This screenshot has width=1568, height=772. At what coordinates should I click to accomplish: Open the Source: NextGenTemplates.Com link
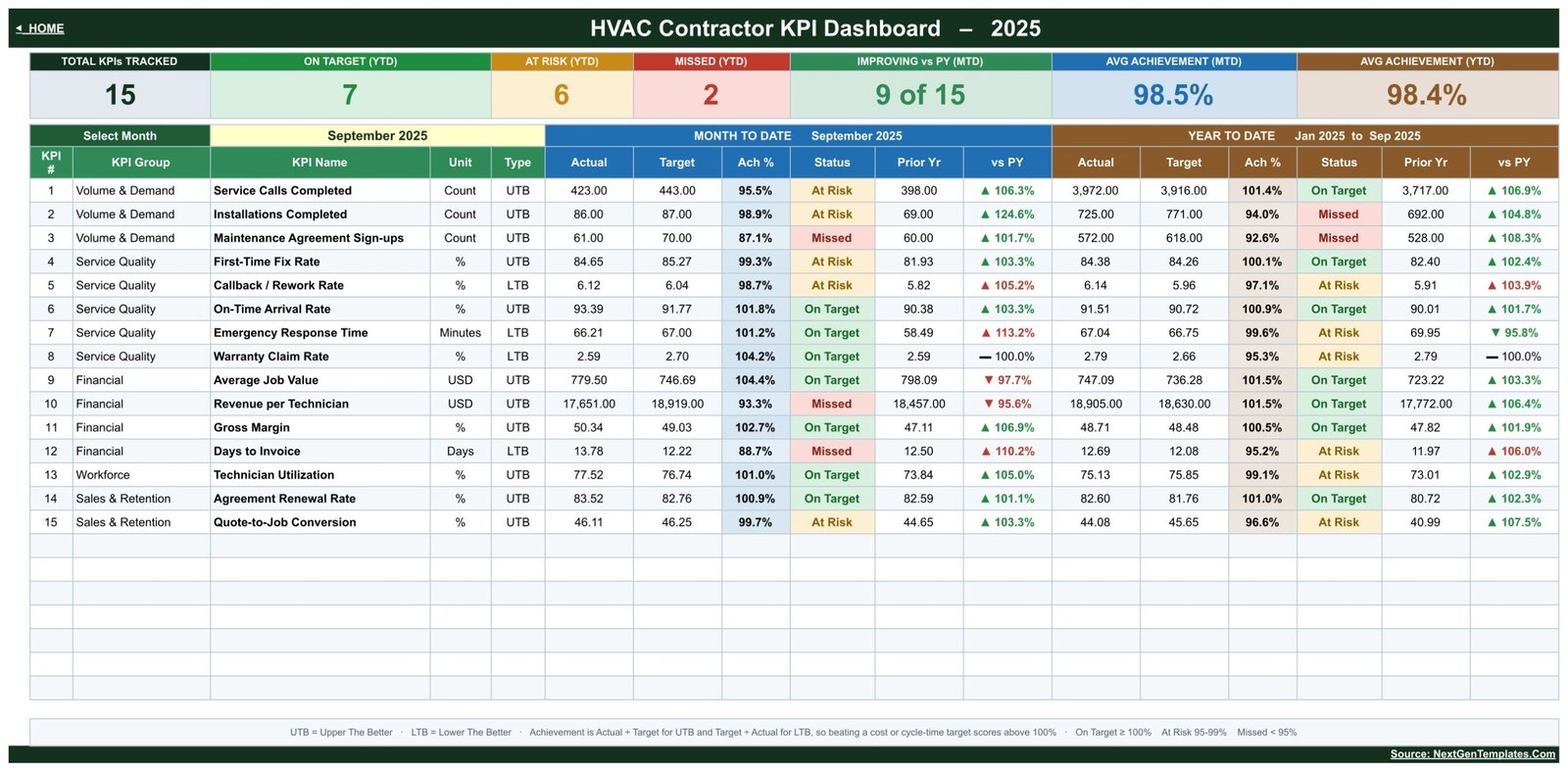(1472, 754)
